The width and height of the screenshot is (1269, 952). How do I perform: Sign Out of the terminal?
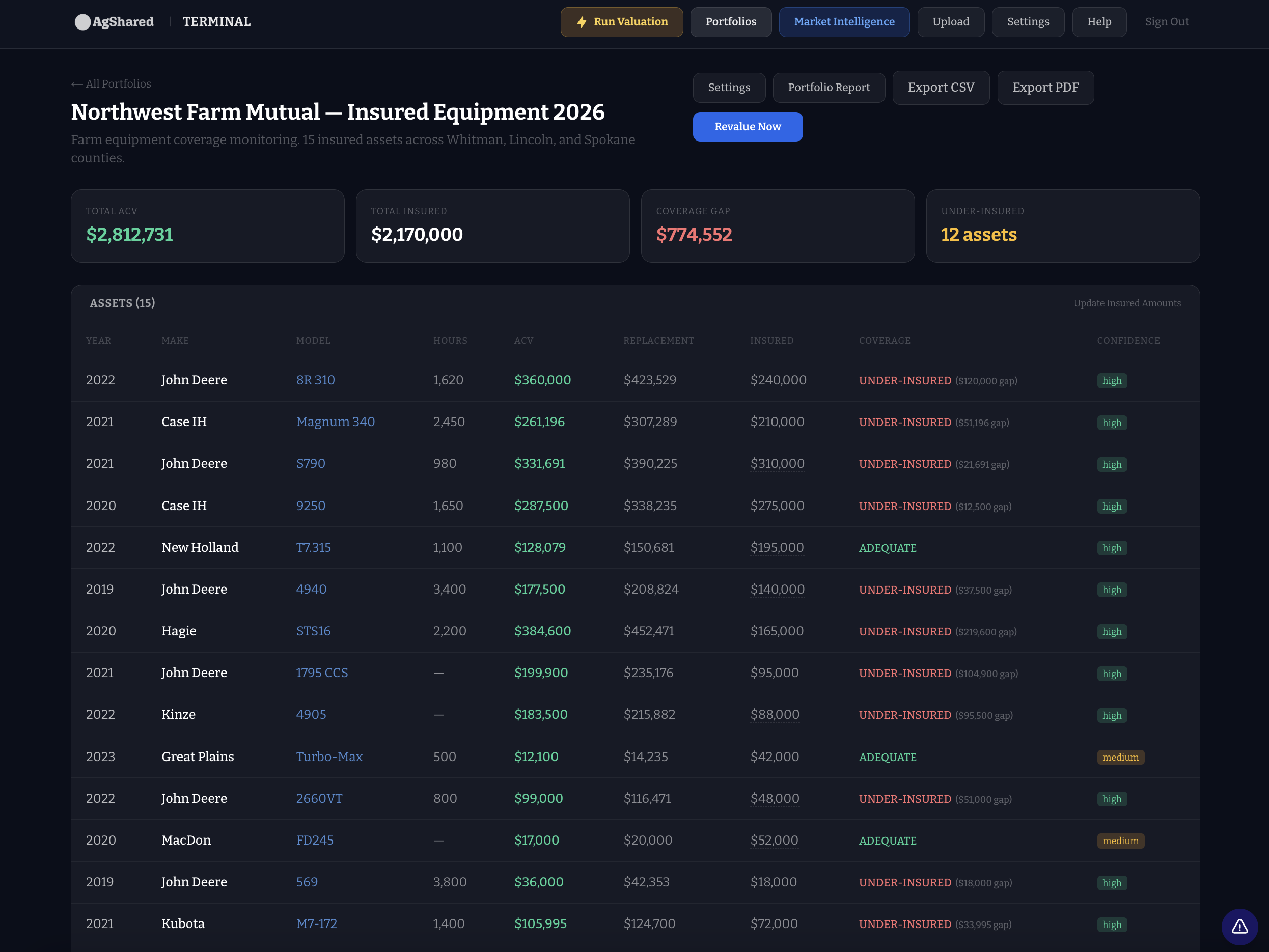click(x=1166, y=22)
